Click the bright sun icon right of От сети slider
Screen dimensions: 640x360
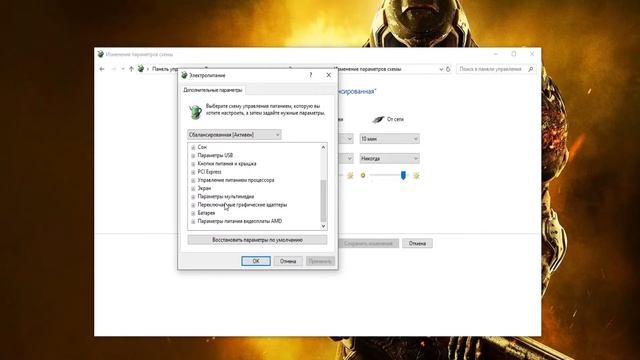click(x=416, y=176)
